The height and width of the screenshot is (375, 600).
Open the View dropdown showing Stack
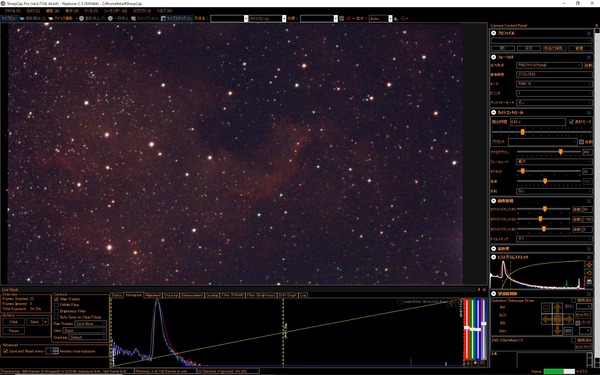(x=85, y=331)
